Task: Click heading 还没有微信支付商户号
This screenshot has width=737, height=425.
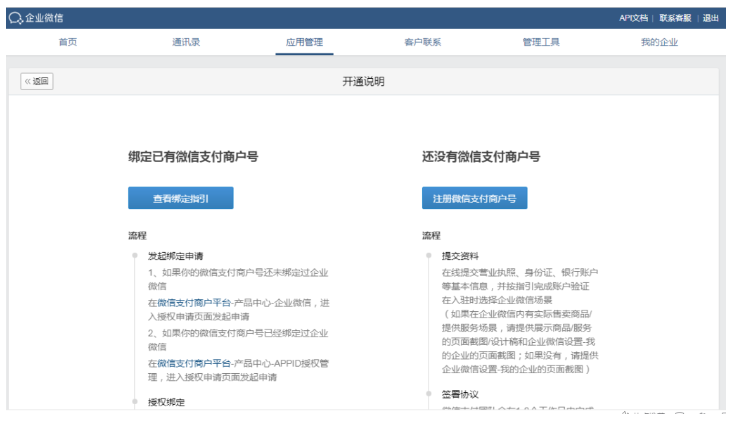Action: [x=481, y=157]
